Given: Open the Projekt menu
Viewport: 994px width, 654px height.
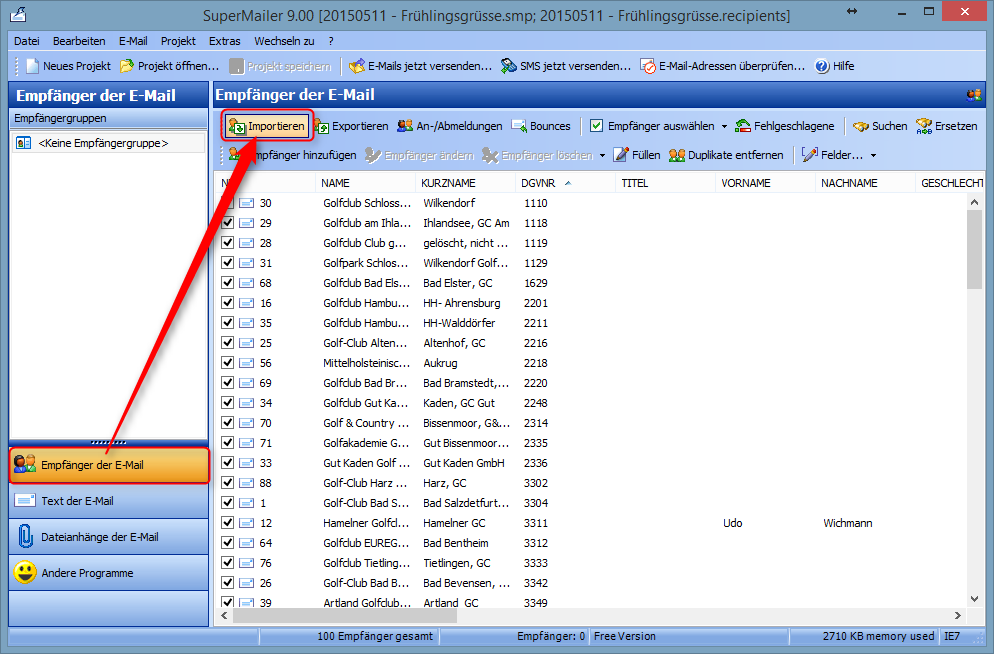Looking at the screenshot, I should tap(178, 41).
